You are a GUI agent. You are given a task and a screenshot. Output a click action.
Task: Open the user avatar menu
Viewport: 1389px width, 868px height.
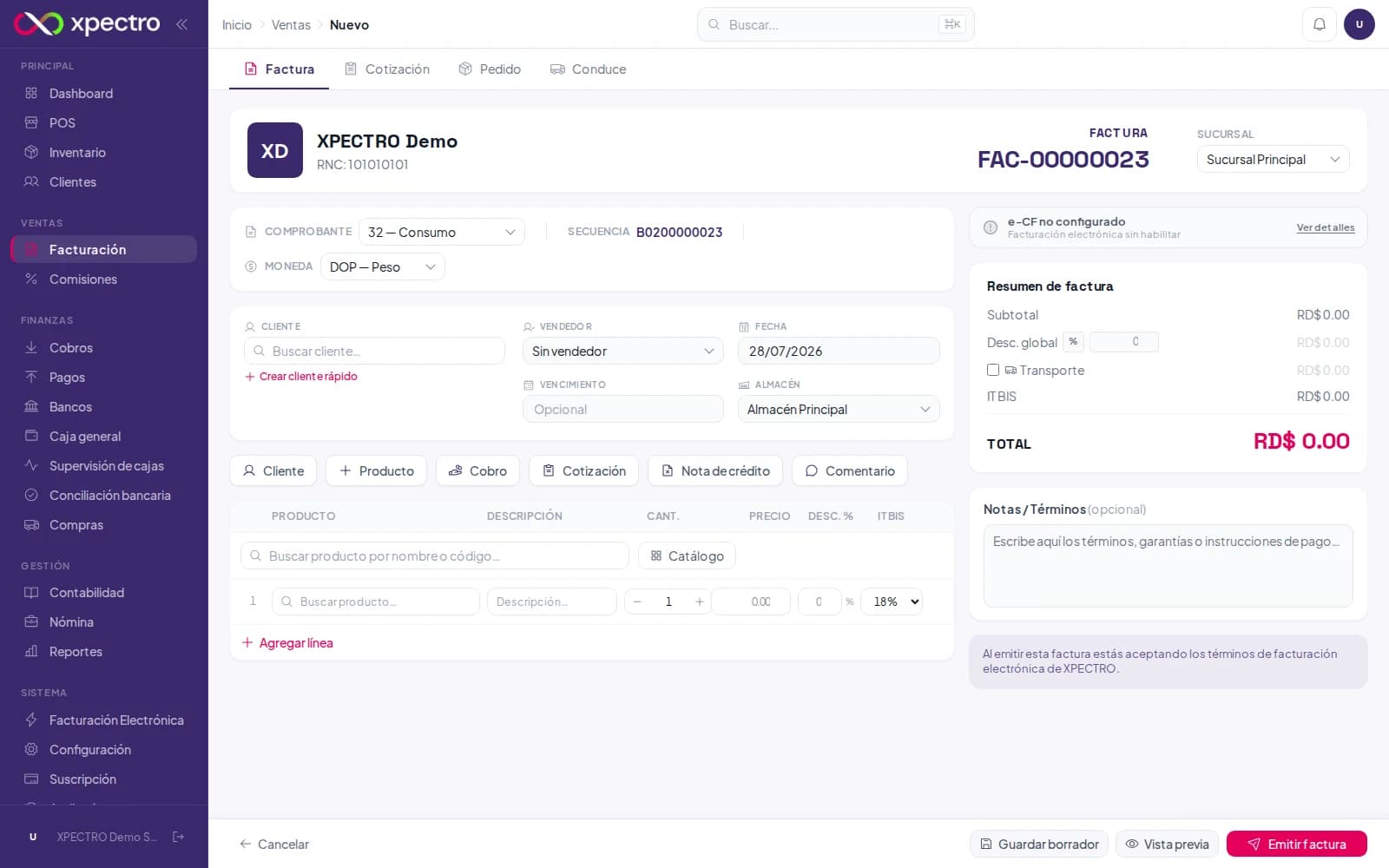point(1359,24)
